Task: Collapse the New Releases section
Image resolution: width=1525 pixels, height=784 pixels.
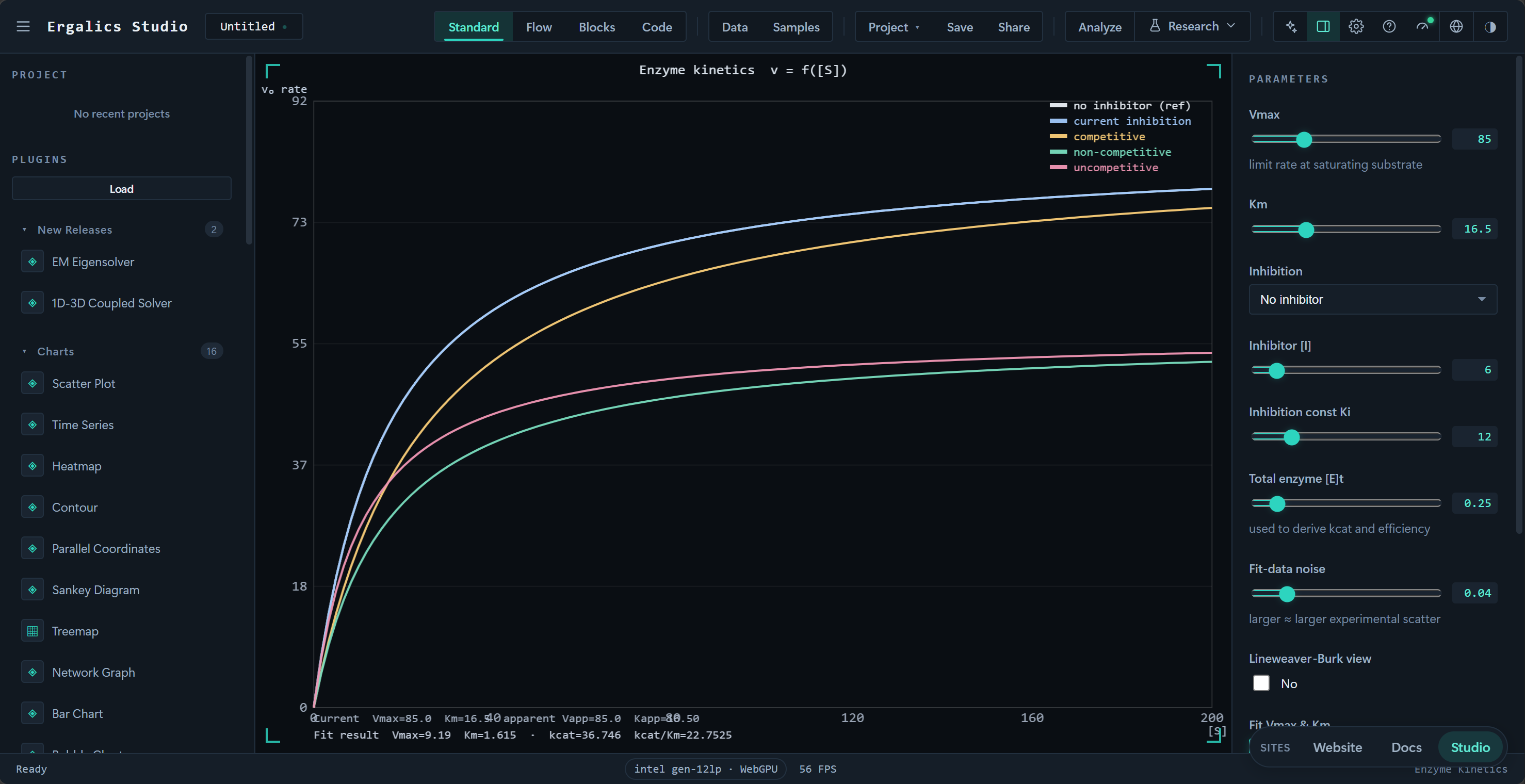Action: [x=24, y=230]
